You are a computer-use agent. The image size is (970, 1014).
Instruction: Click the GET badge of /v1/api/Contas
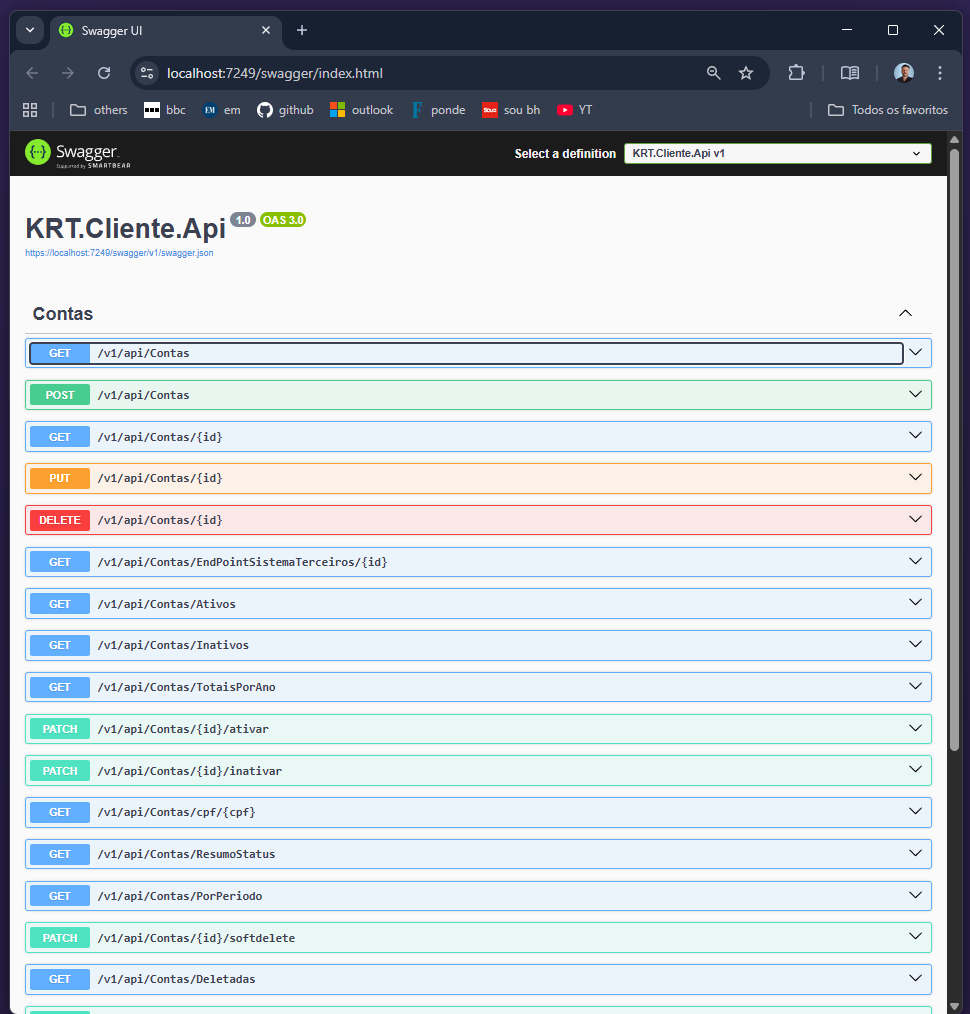[59, 353]
